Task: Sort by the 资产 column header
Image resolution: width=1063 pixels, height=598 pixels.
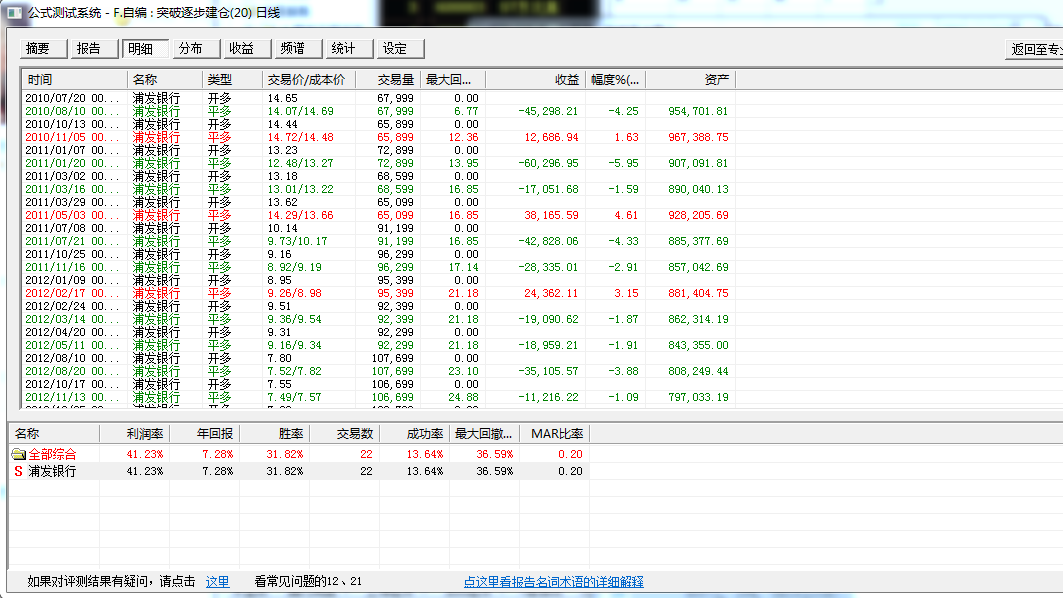Action: tap(690, 80)
